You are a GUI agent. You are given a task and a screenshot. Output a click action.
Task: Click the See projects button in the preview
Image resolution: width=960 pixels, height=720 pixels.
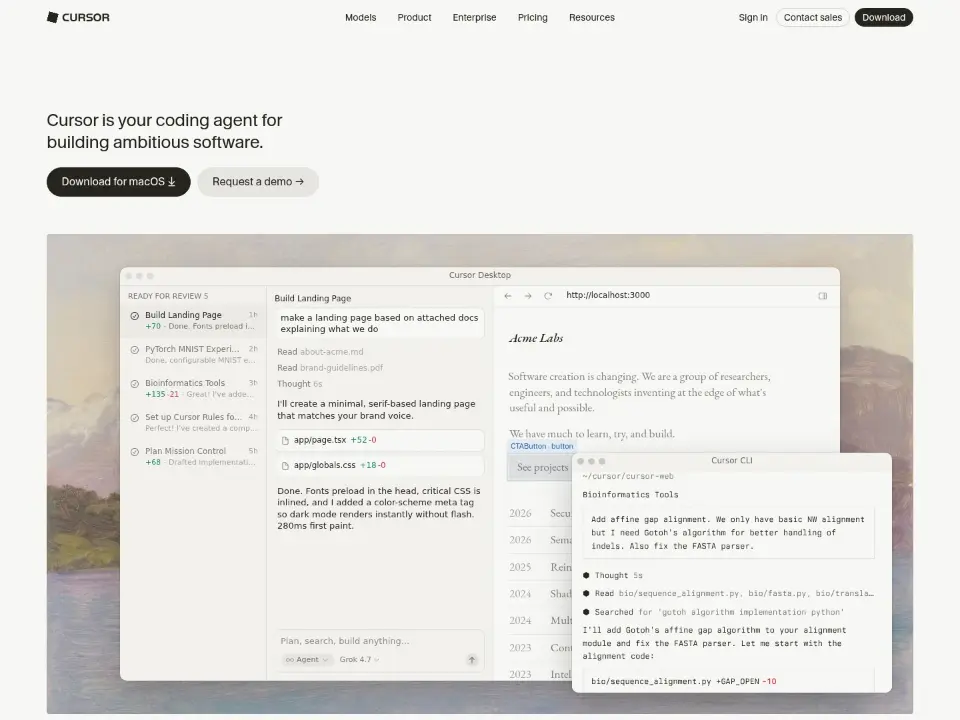[540, 468]
